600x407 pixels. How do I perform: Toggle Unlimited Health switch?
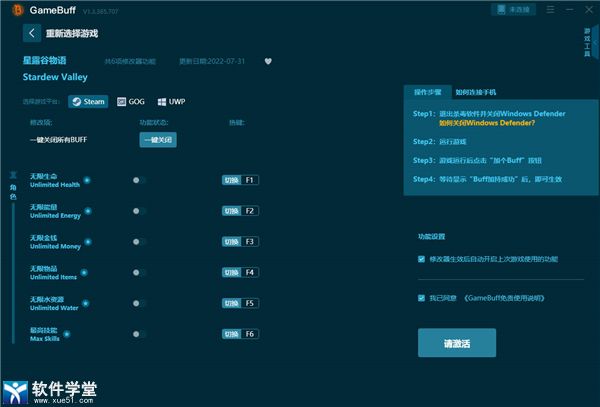tap(139, 180)
